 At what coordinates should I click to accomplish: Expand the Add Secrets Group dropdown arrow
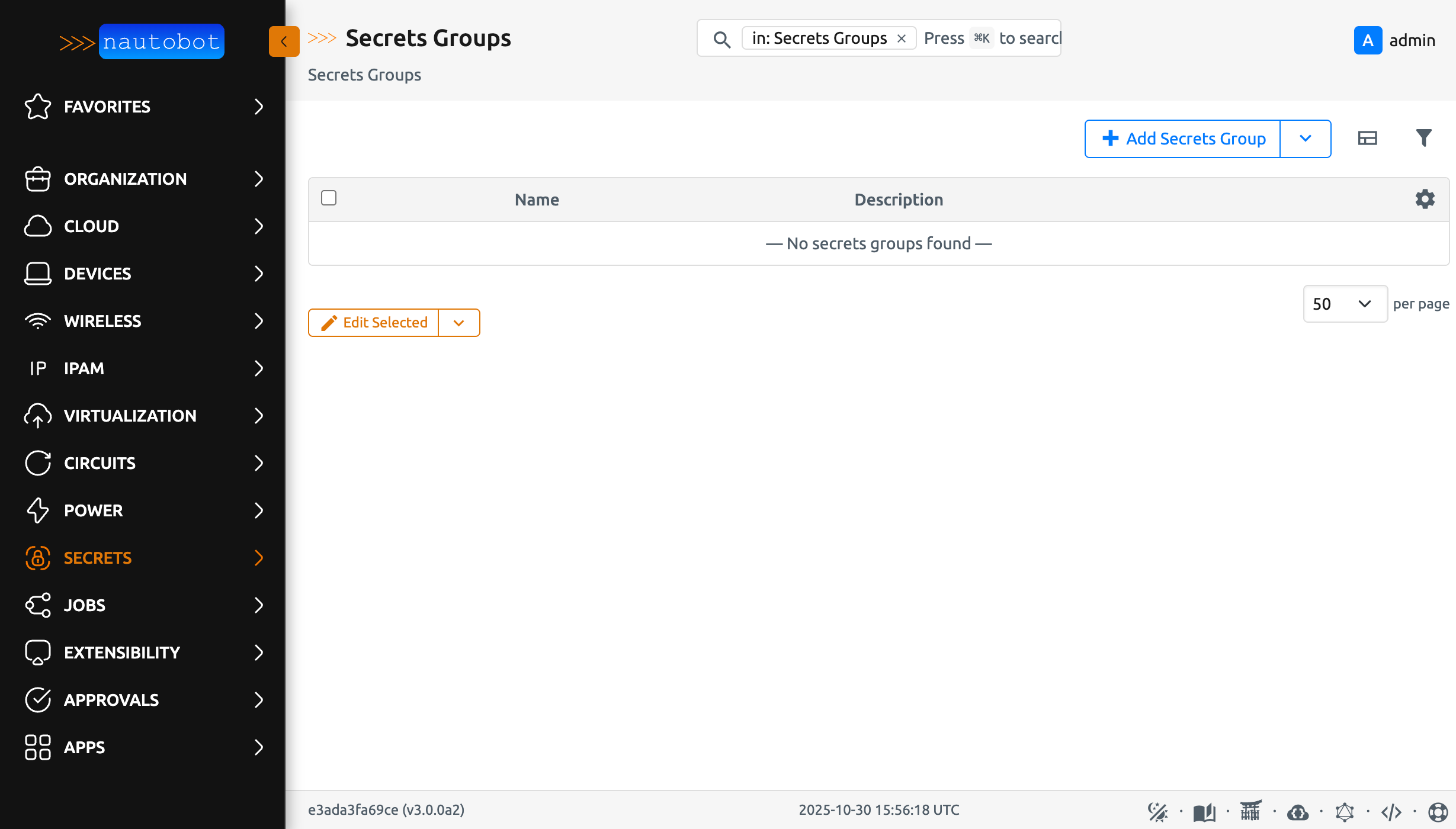pos(1306,138)
